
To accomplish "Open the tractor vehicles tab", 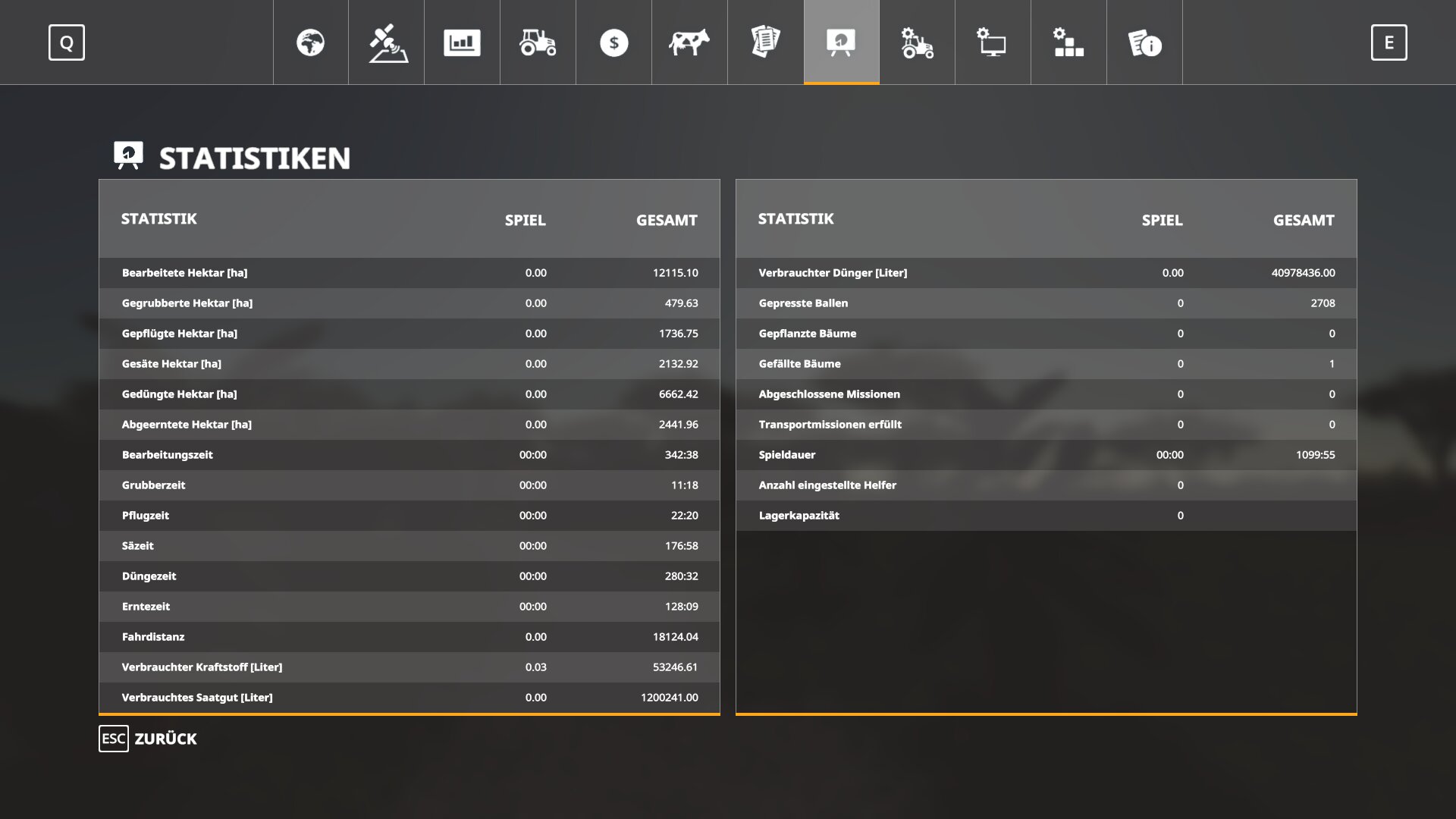I will coord(538,42).
